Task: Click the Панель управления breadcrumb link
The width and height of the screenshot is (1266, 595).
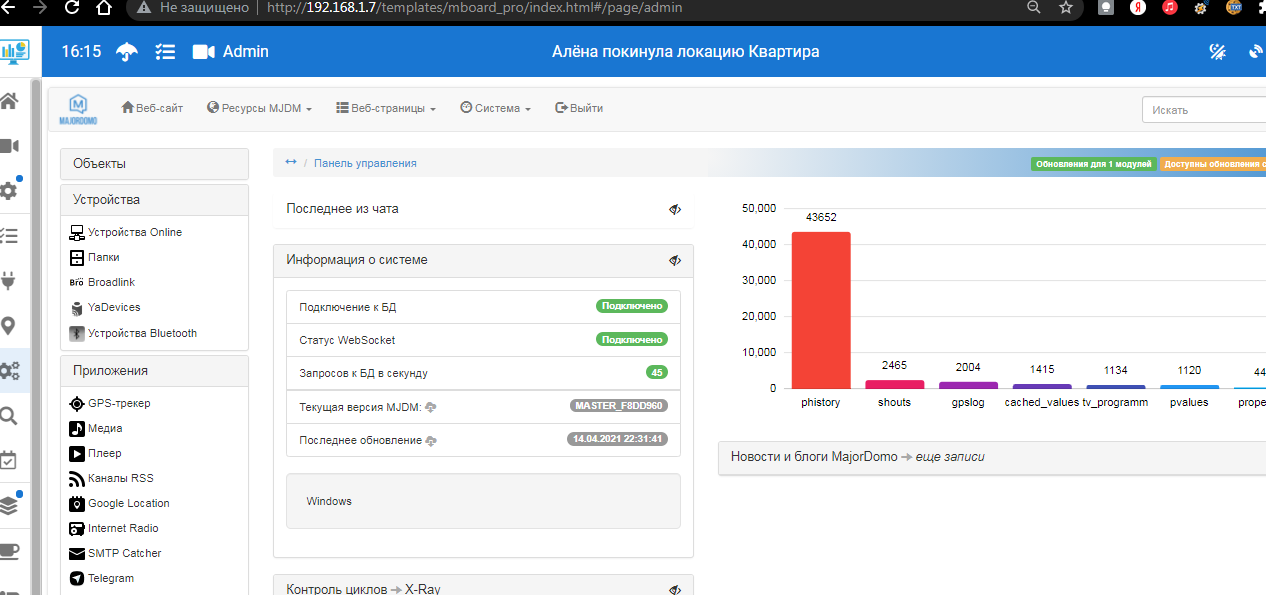Action: (365, 163)
